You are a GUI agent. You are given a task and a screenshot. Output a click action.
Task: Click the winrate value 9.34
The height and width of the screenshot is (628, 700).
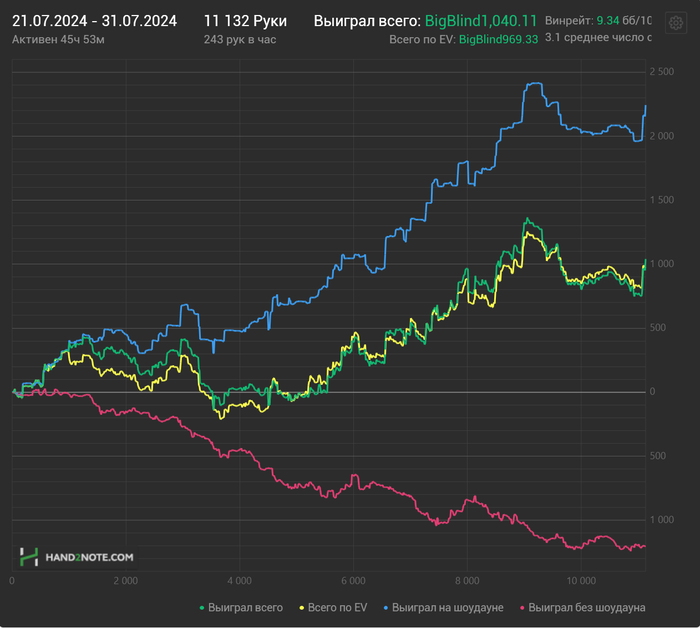[608, 21]
